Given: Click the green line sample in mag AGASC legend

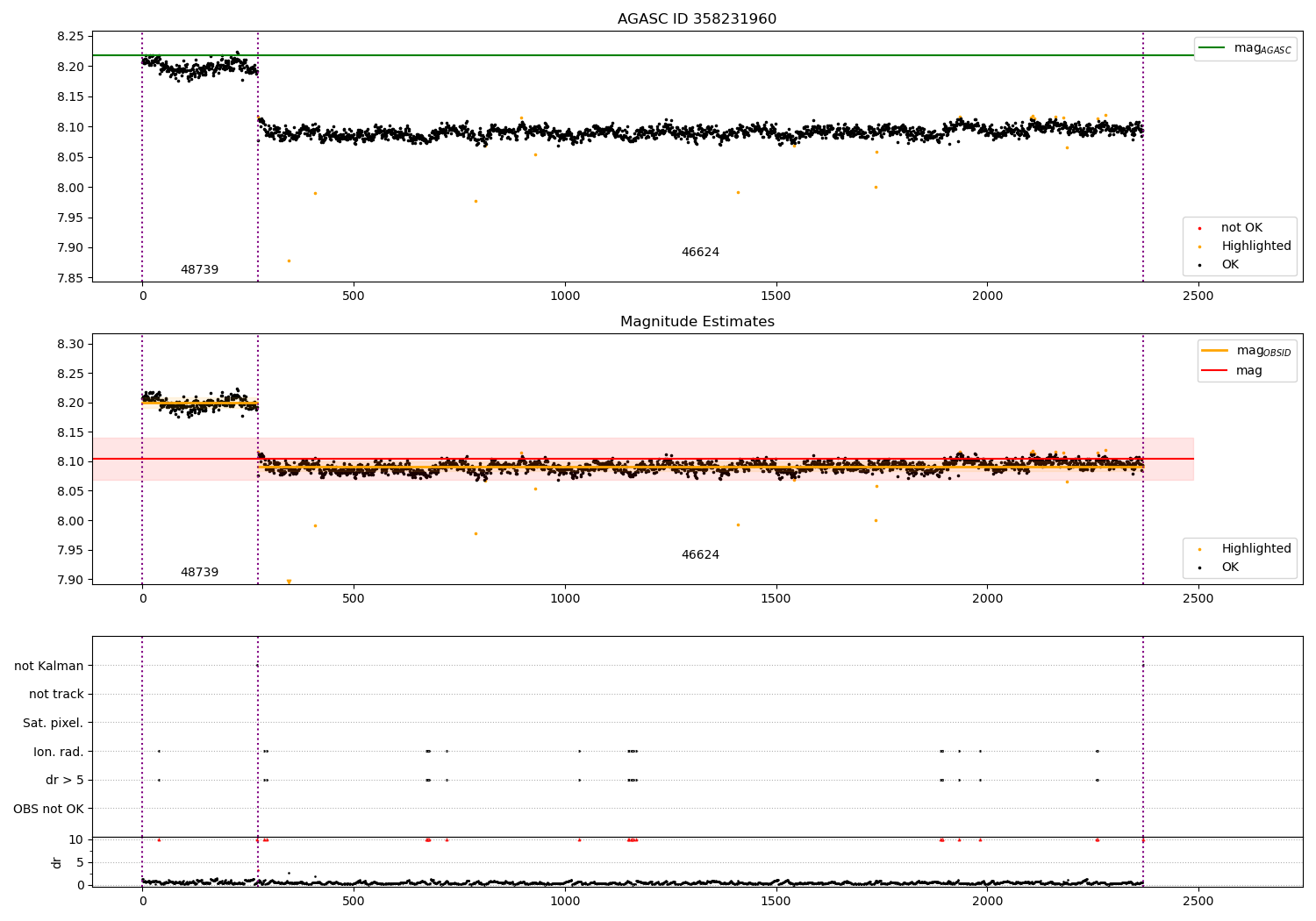Looking at the screenshot, I should [1212, 48].
